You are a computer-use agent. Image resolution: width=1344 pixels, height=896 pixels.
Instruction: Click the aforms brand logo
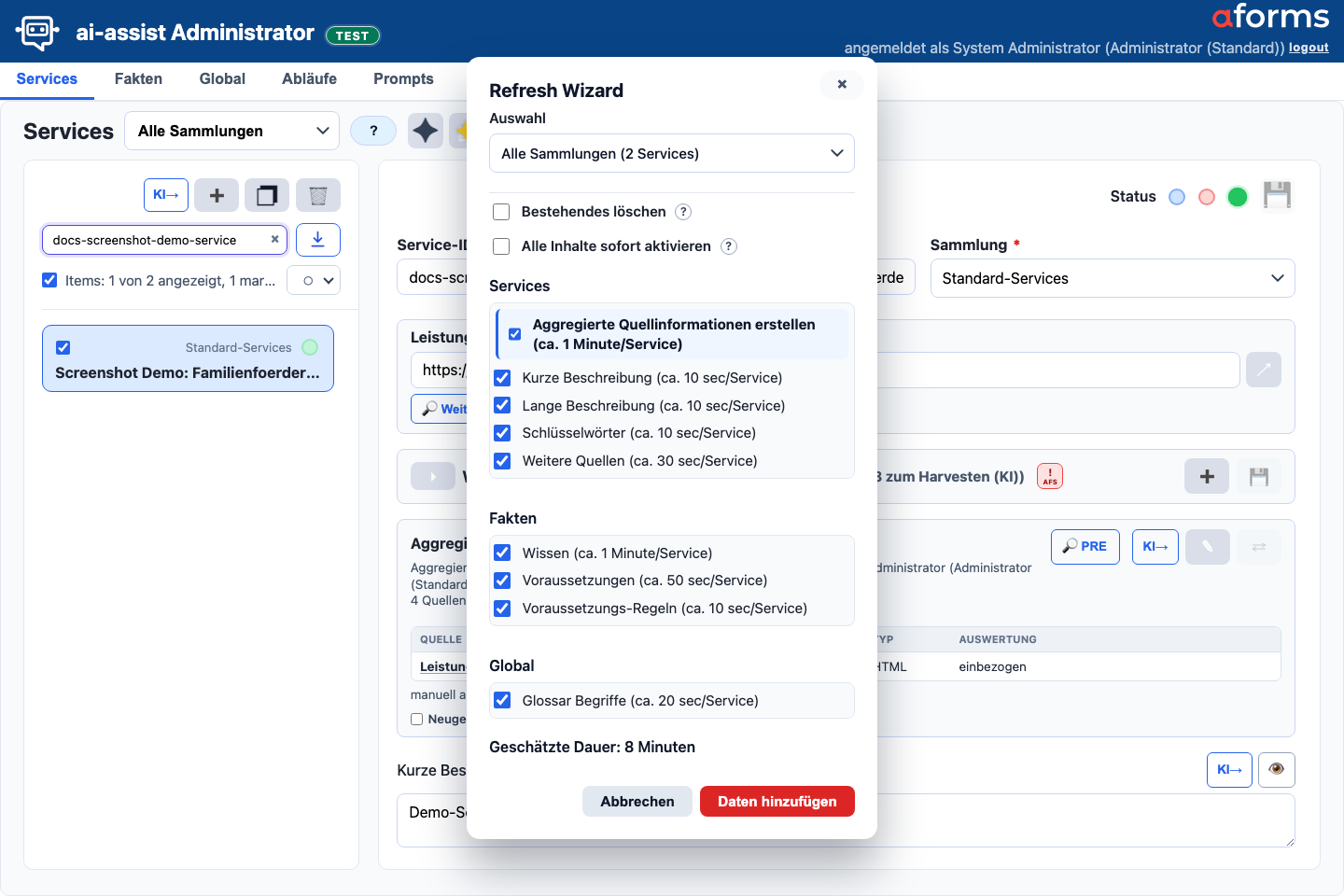[x=1270, y=17]
